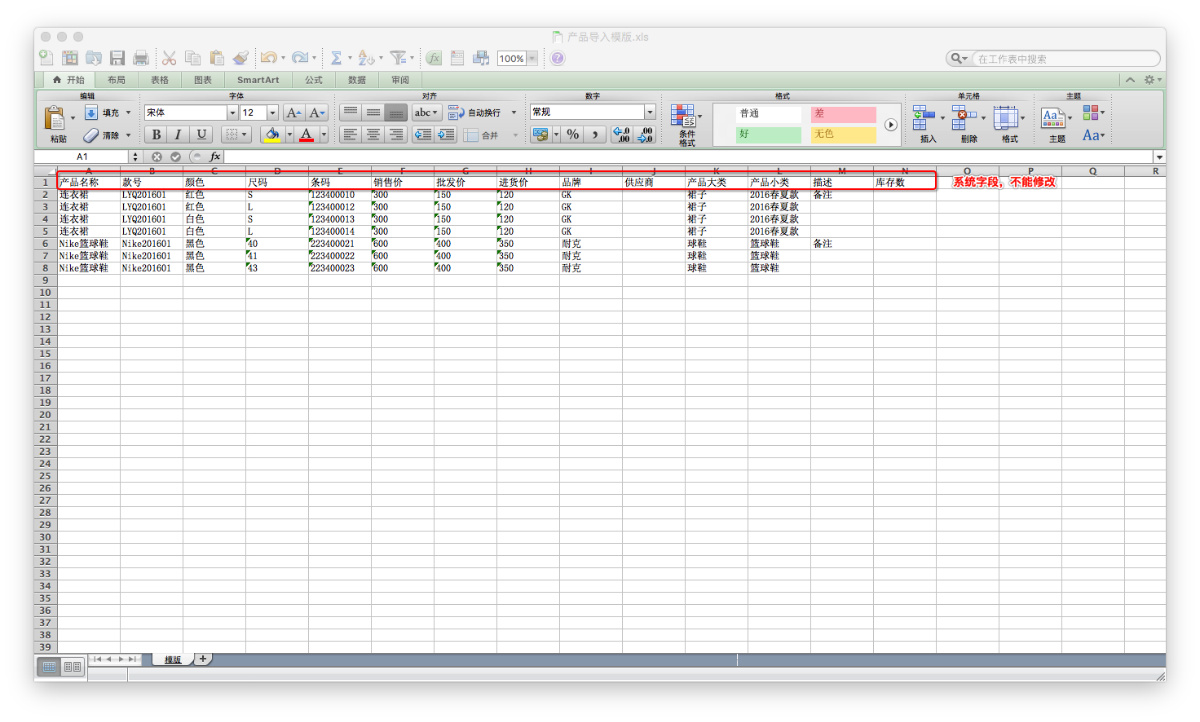Toggle middle vertical alignment
The height and width of the screenshot is (722, 1200).
[x=373, y=113]
